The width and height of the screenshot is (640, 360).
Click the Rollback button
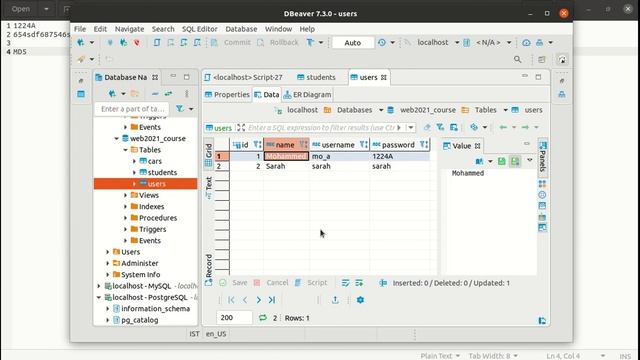(278, 42)
